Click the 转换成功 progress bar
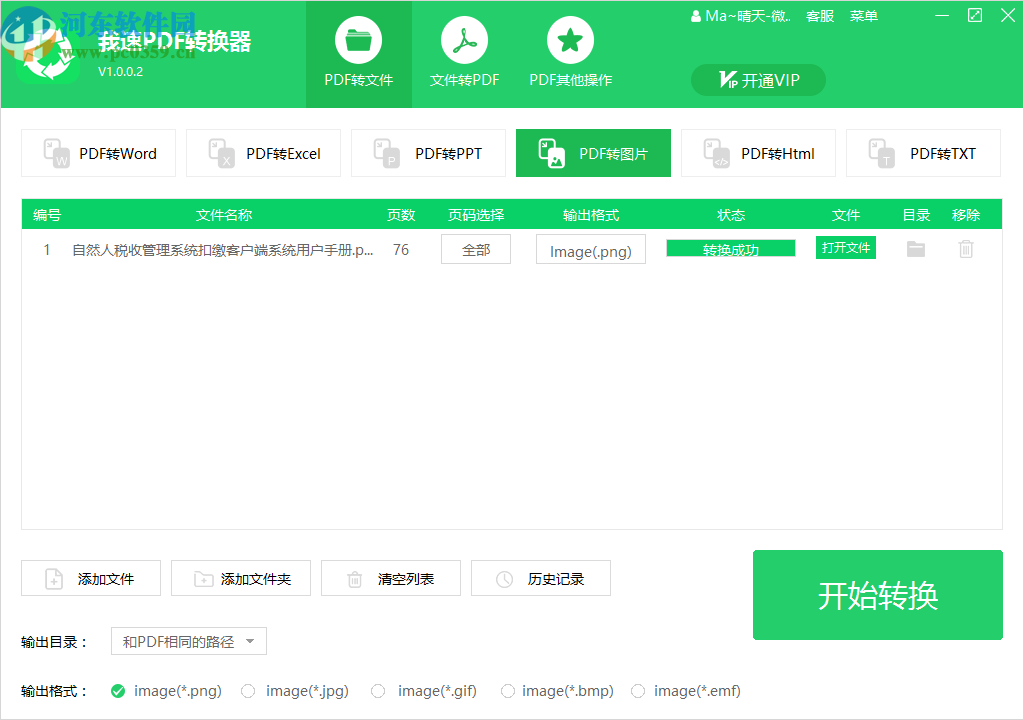Viewport: 1024px width, 720px height. tap(730, 245)
